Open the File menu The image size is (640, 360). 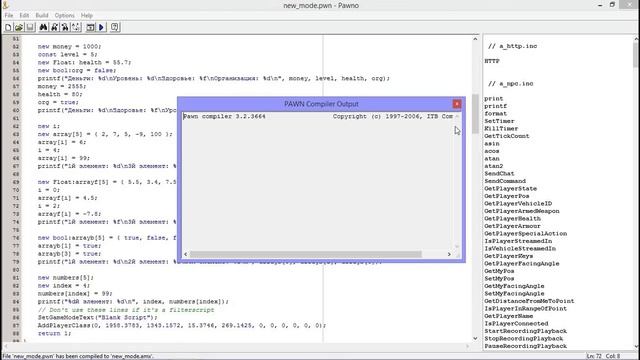point(9,16)
